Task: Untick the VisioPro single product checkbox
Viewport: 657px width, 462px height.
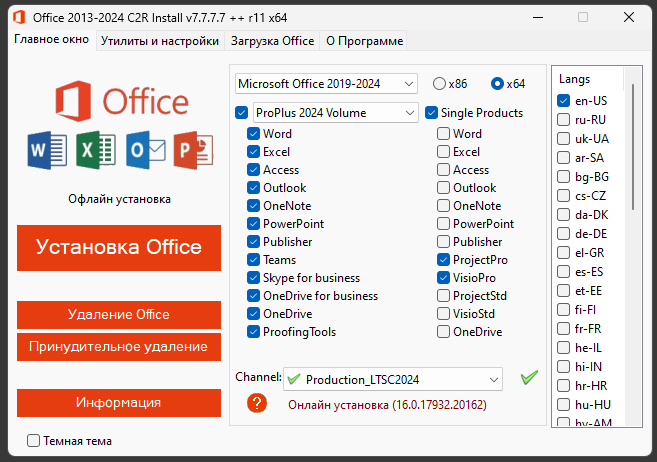Action: pos(443,278)
